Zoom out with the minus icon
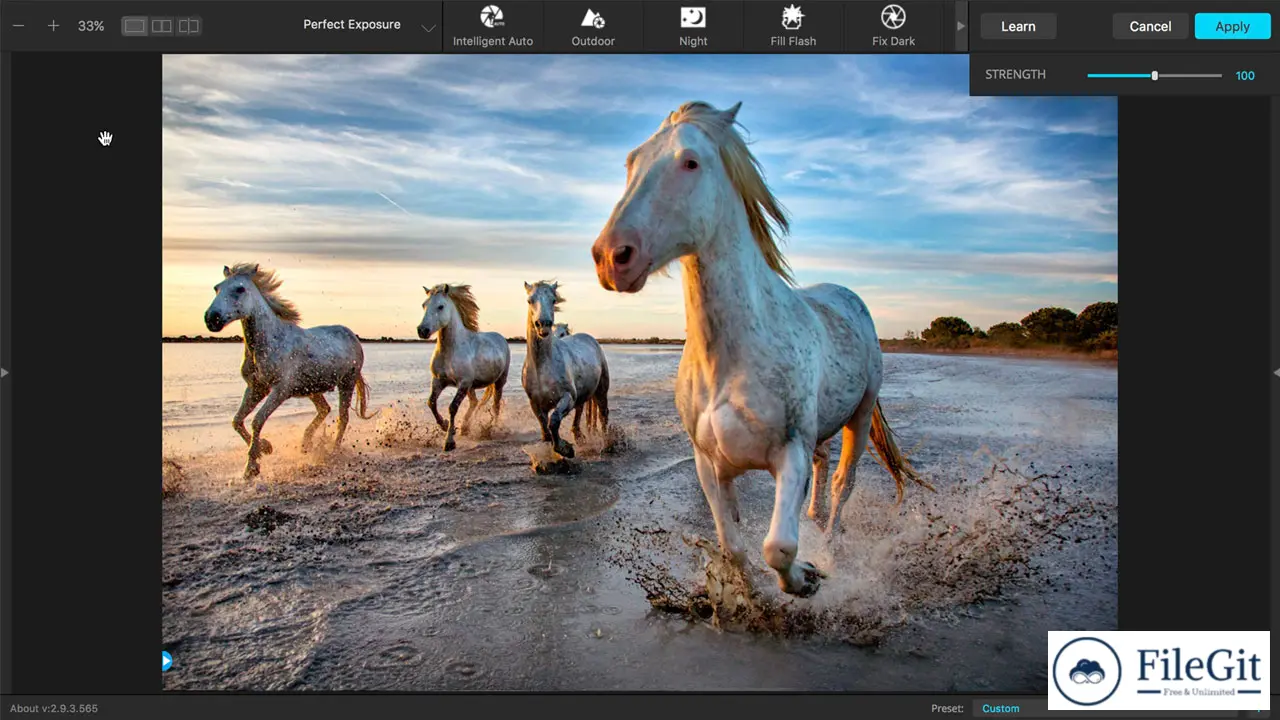 click(18, 26)
